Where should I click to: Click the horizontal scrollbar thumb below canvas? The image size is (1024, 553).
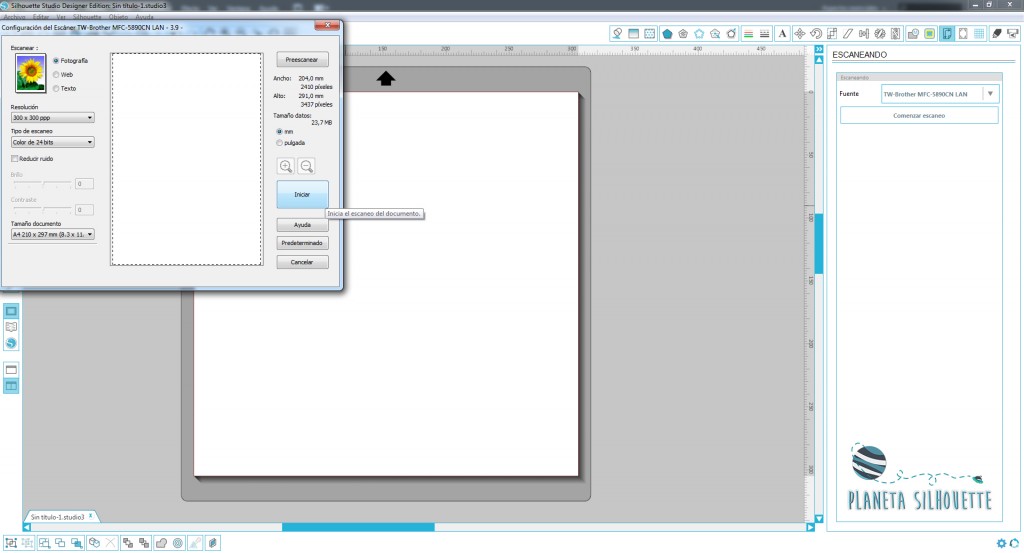[x=358, y=527]
